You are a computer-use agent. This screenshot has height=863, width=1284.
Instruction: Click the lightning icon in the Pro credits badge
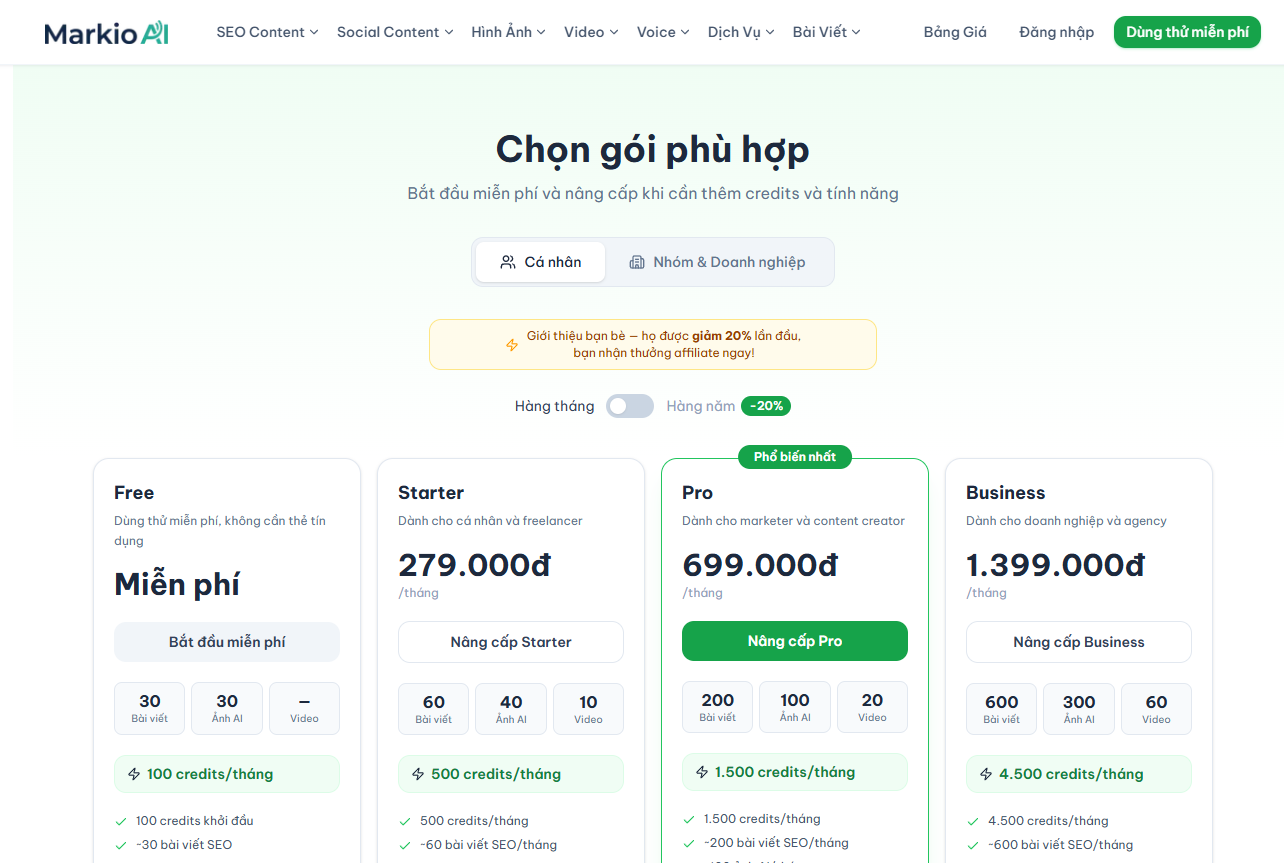pos(702,772)
